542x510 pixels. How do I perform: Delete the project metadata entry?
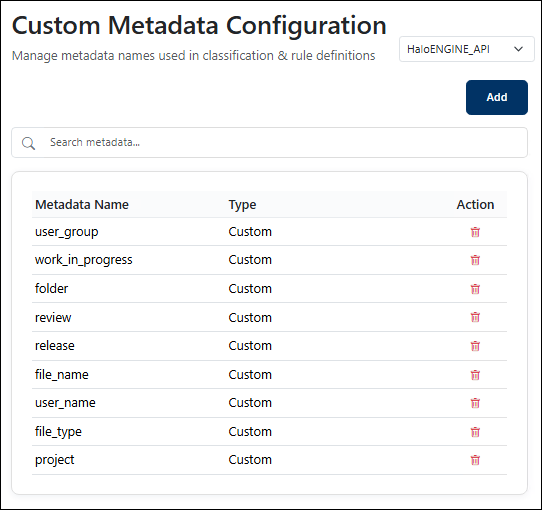[x=475, y=460]
